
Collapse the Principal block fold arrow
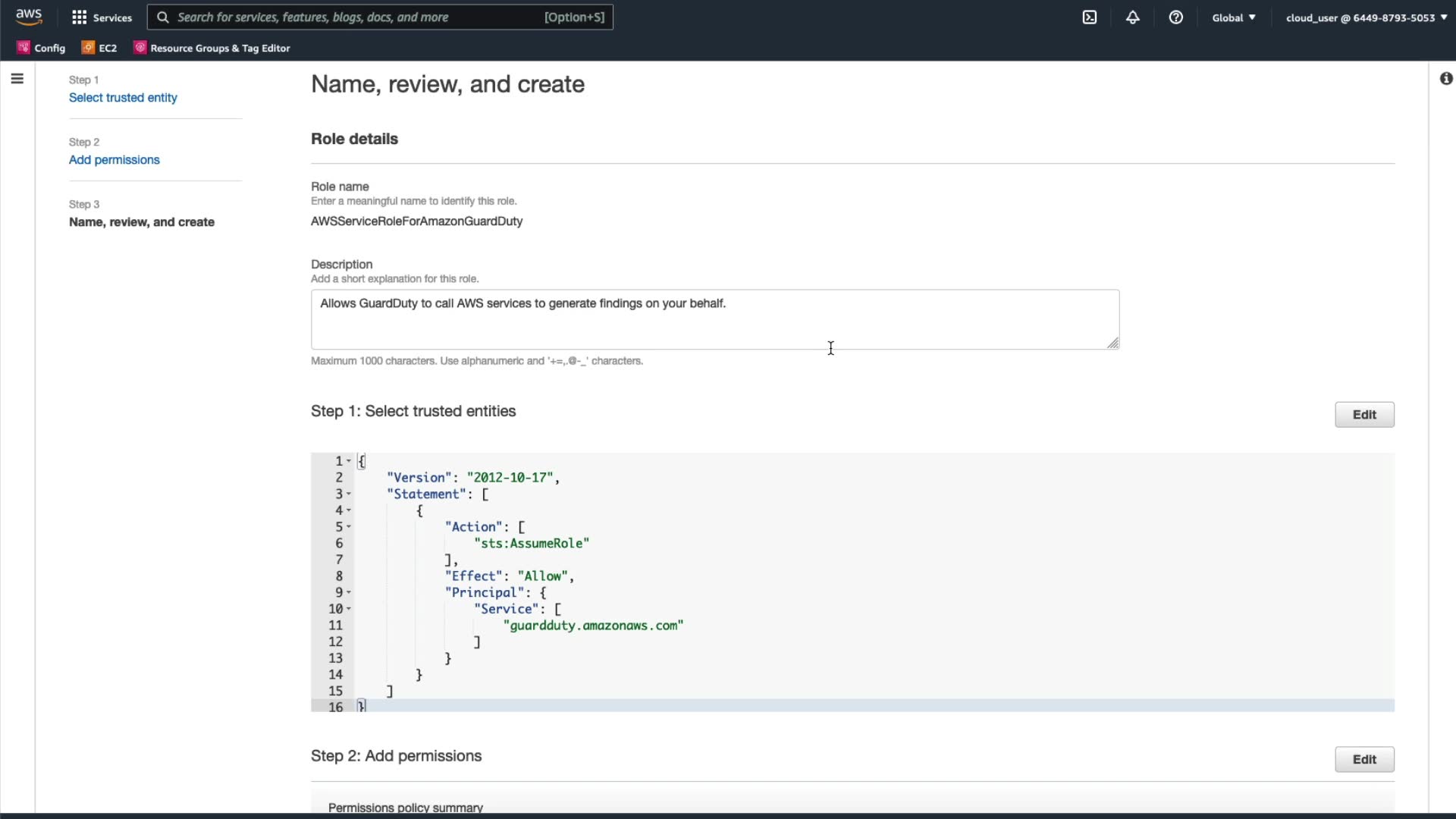tap(349, 593)
